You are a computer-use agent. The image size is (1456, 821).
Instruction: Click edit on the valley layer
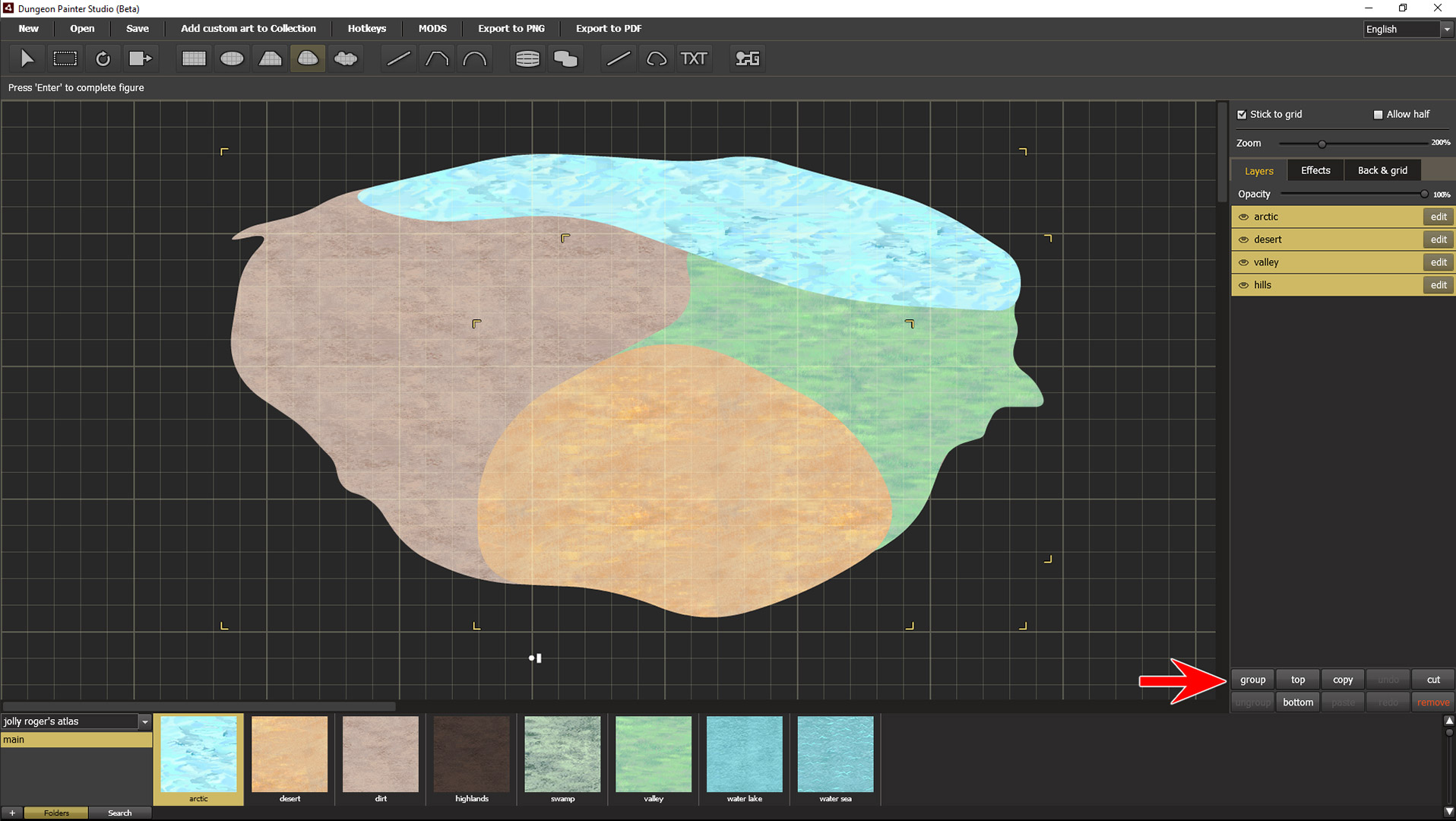(1439, 262)
